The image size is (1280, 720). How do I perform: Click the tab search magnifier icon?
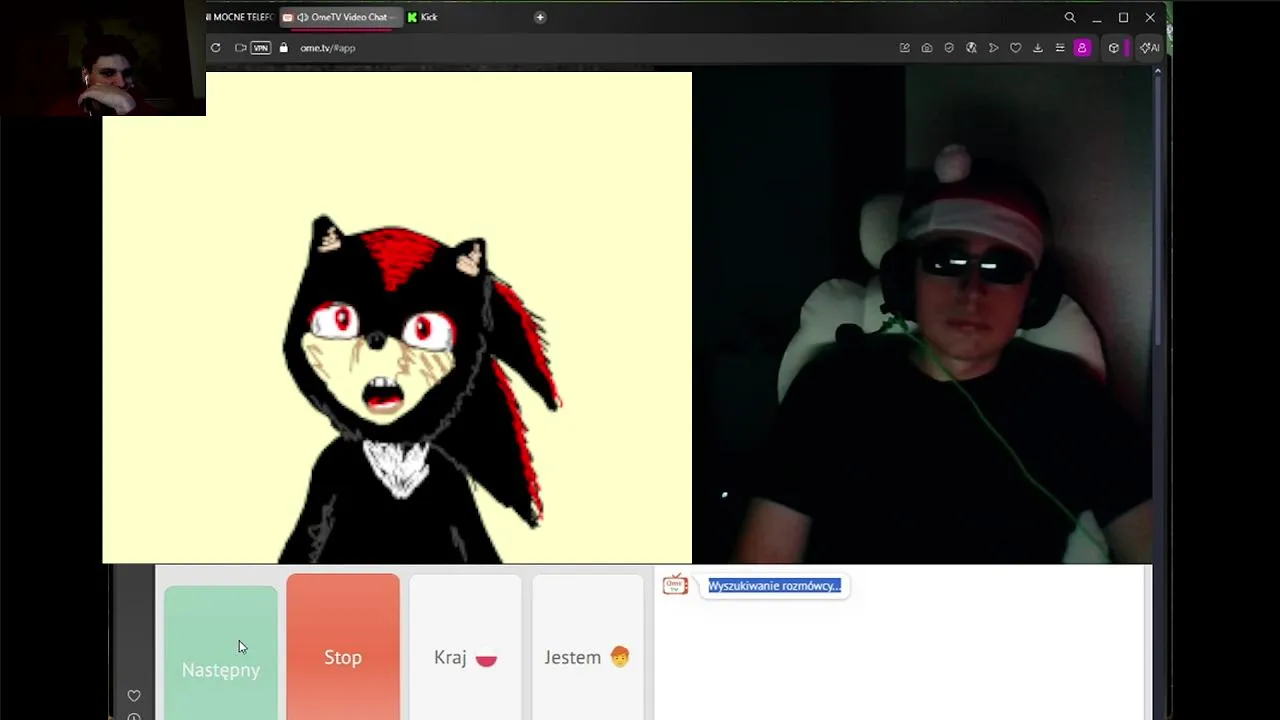1070,17
